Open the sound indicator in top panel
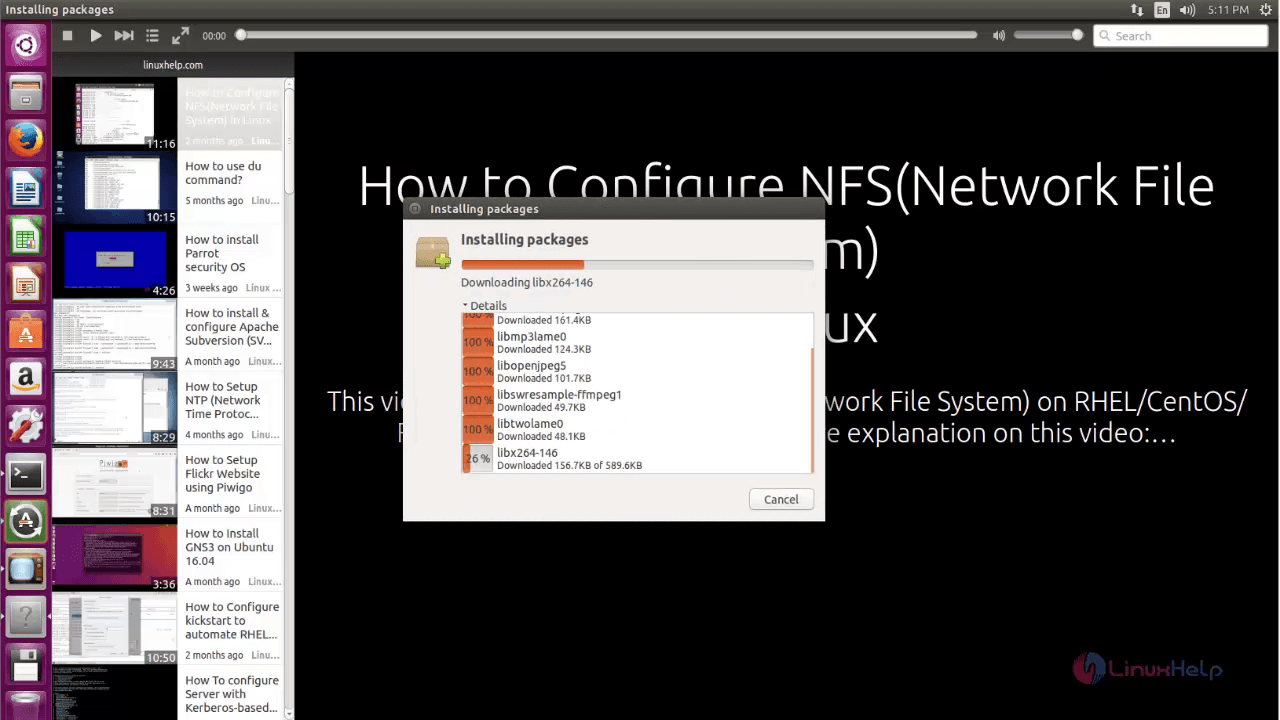The height and width of the screenshot is (720, 1280). point(1188,9)
